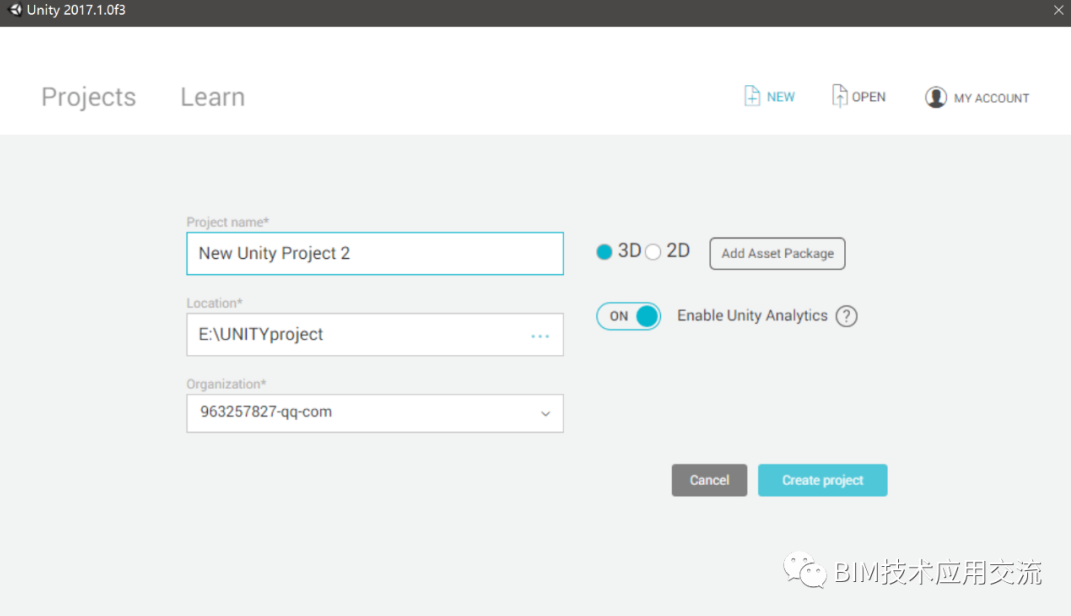Close the Unity launcher window

(1058, 11)
